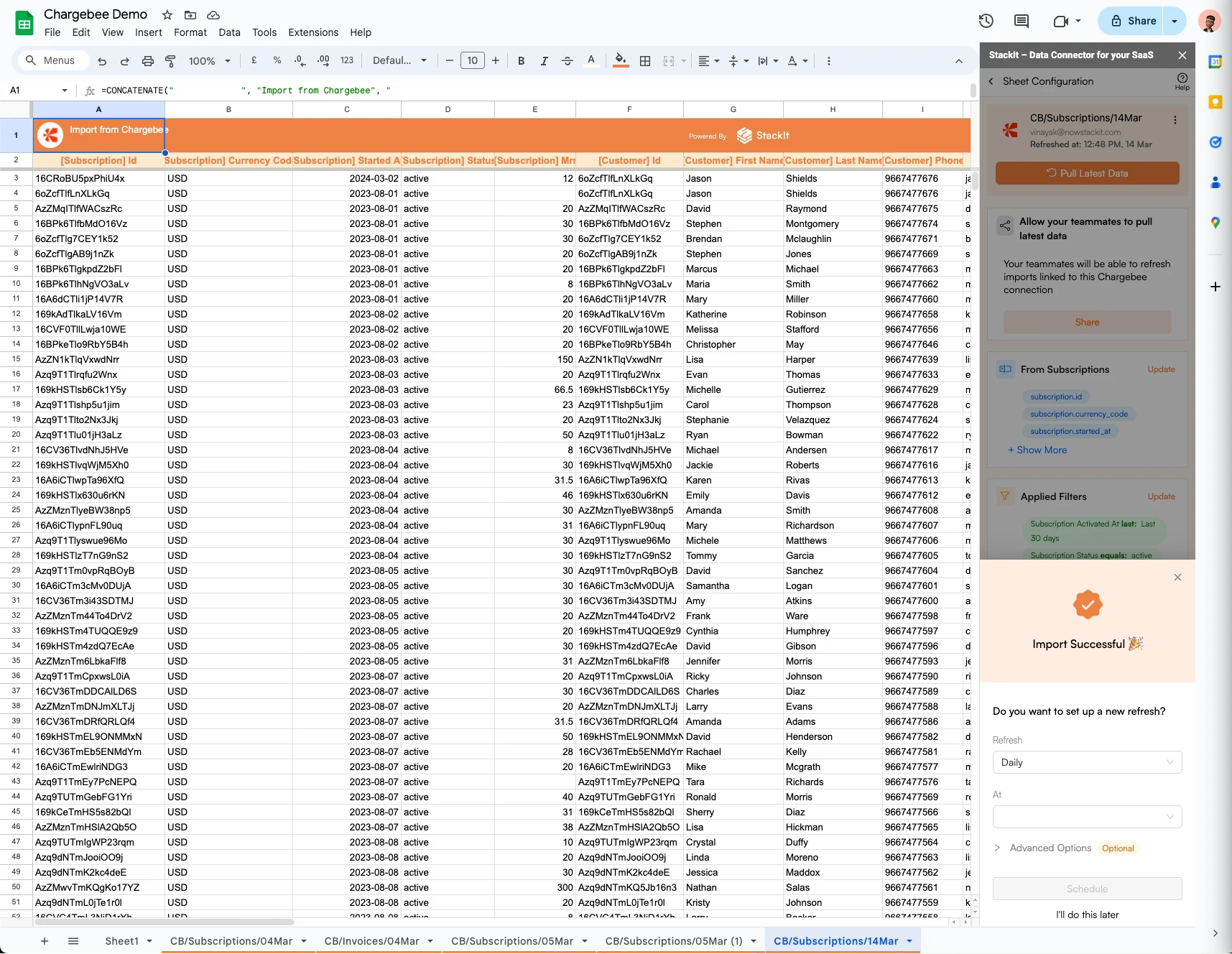Screen dimensions: 1232x954
Task: Open the Extensions menu
Action: 313,32
